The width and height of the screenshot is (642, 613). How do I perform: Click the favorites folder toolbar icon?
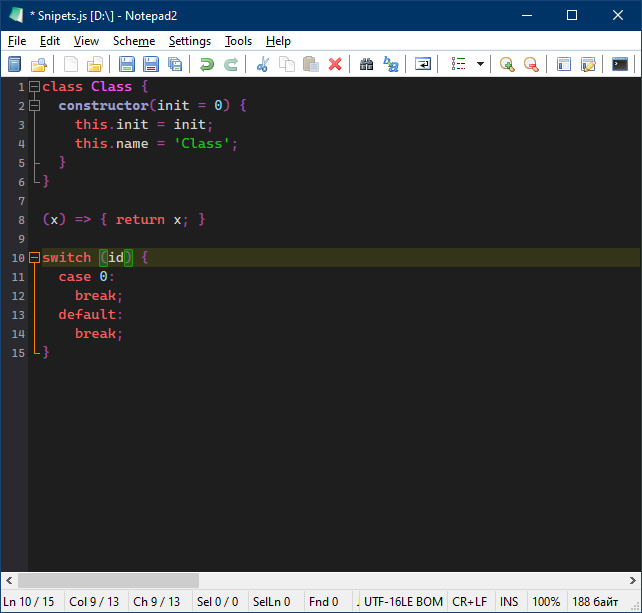(x=95, y=64)
